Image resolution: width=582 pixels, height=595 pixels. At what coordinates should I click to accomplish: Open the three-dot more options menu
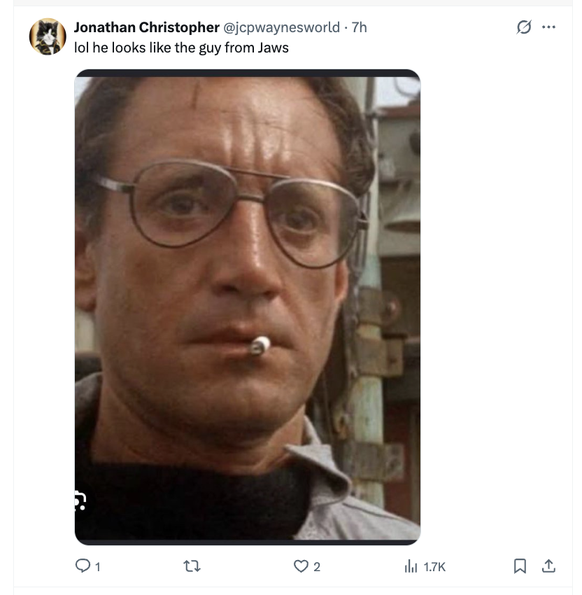coord(549,27)
